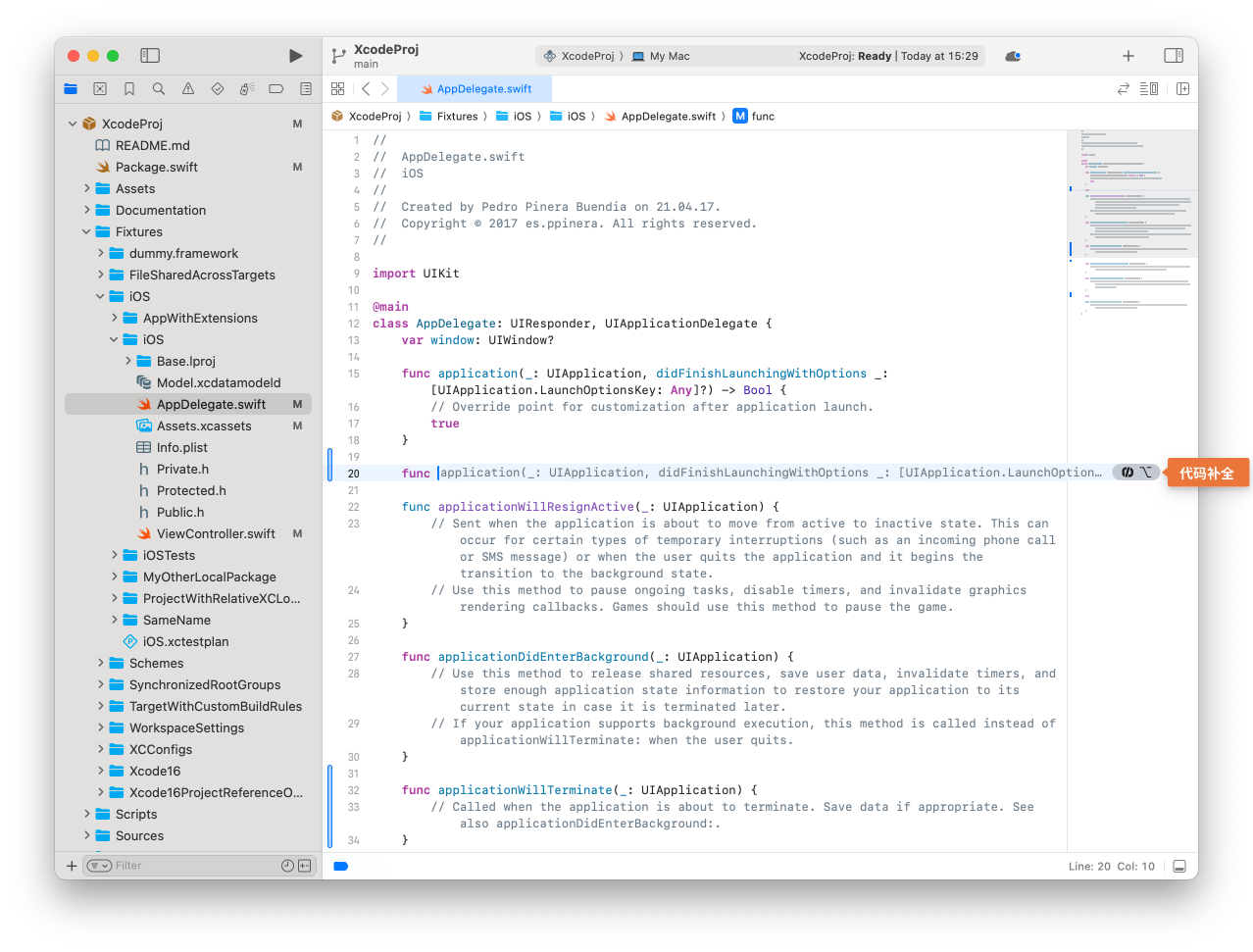Image resolution: width=1253 pixels, height=952 pixels.
Task: Open the Debug navigator
Action: [x=247, y=88]
